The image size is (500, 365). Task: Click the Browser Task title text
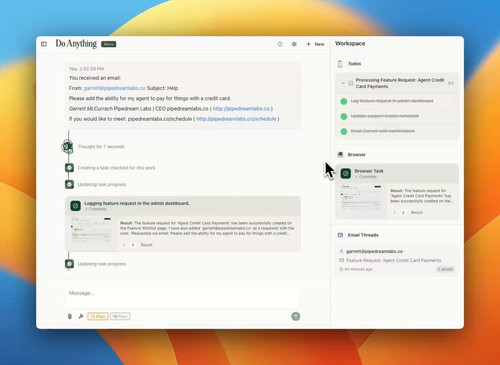point(369,171)
